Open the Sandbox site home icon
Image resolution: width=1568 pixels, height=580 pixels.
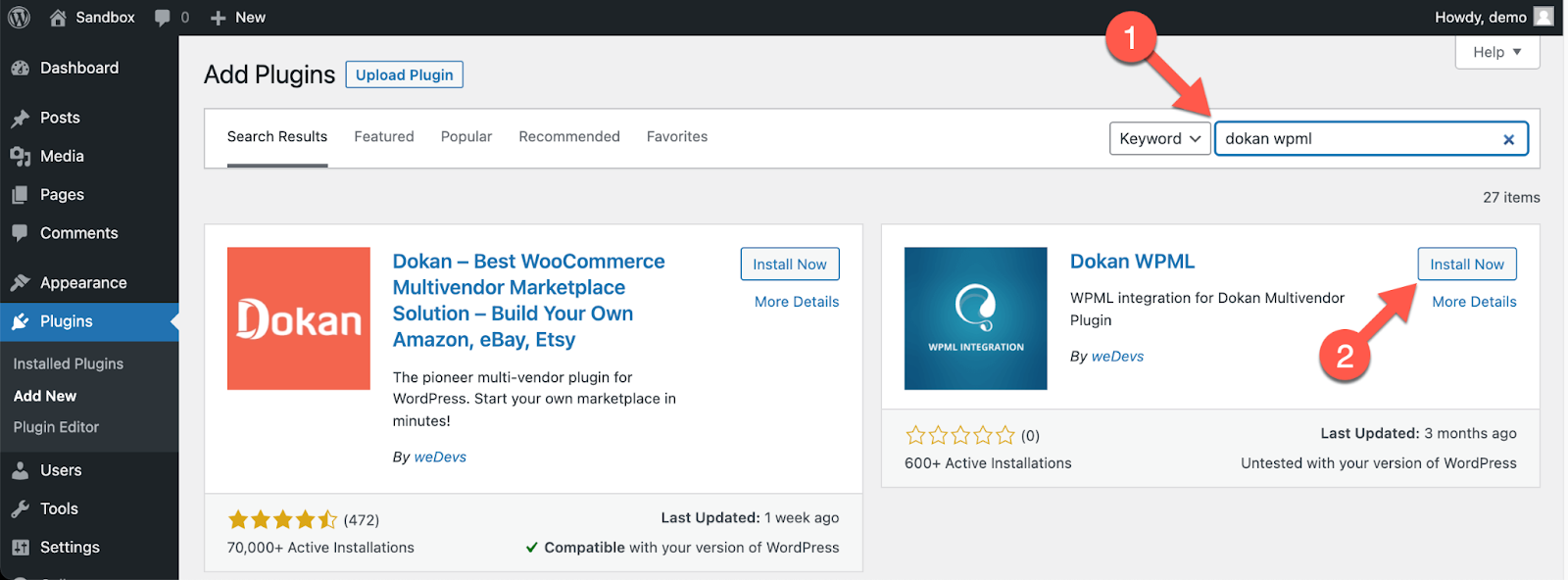59,17
